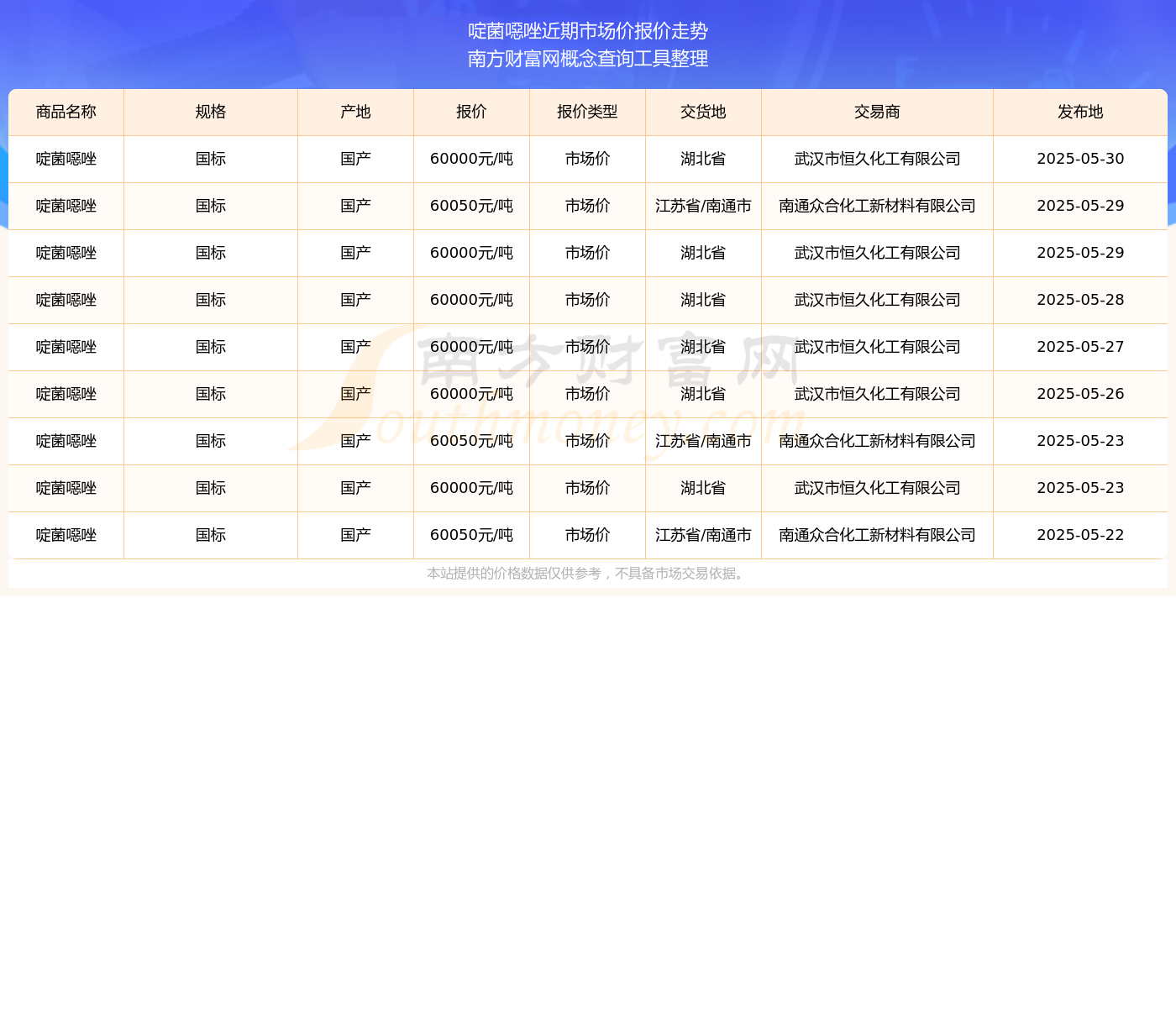Click the trader name in the 2025-05-27 row

(x=877, y=348)
